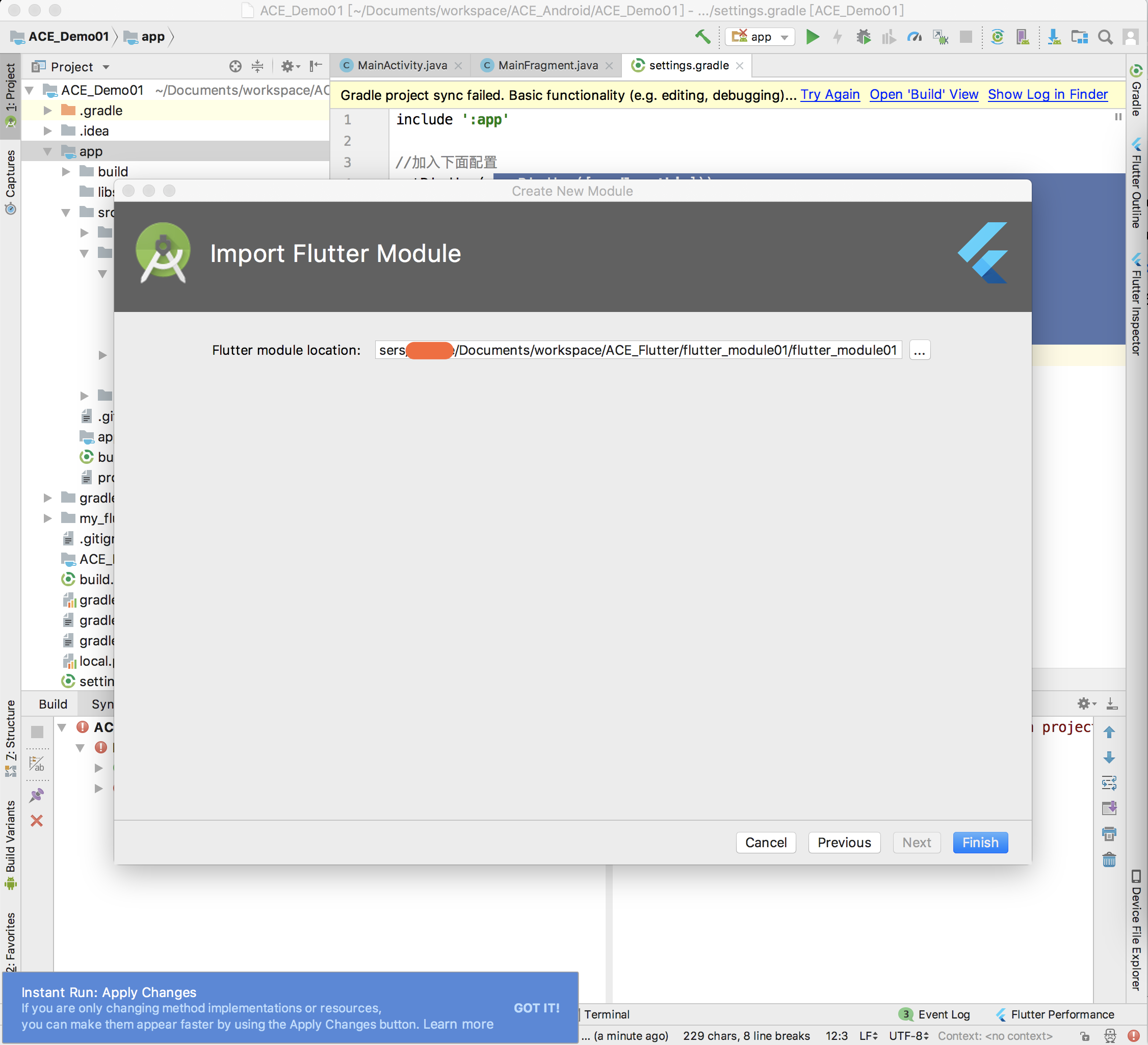1148x1045 pixels.
Task: Click Finish in the Import Flutter Module dialog
Action: (x=979, y=842)
